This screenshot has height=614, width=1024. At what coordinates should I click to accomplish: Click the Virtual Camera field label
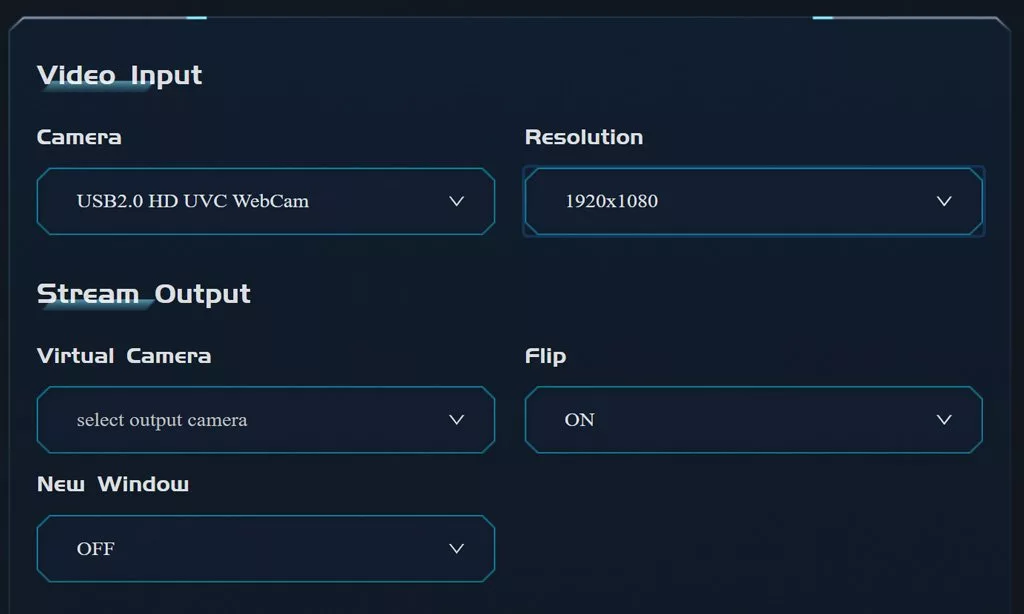[x=124, y=356]
